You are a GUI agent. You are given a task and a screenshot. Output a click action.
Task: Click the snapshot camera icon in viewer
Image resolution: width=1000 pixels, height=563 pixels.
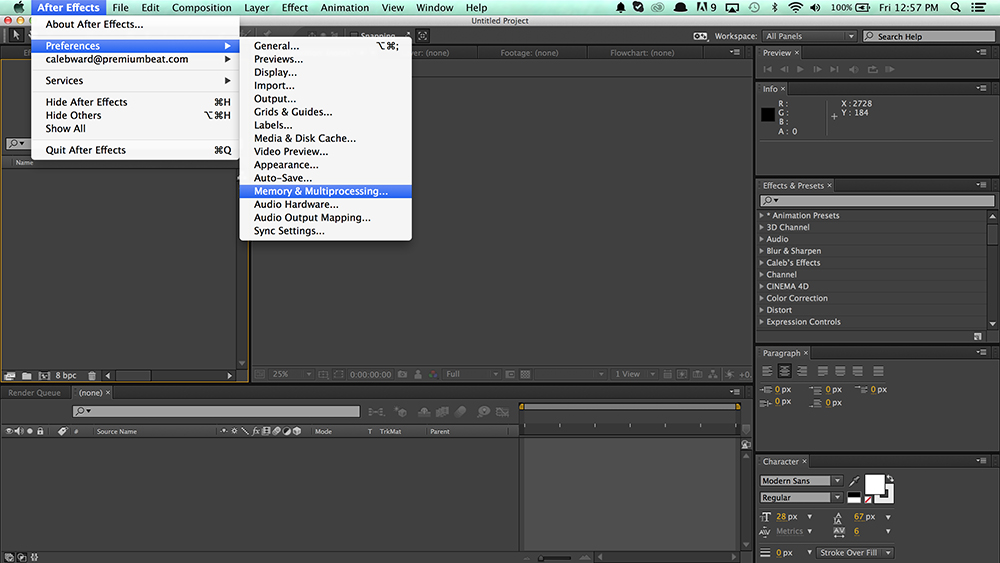[x=402, y=374]
